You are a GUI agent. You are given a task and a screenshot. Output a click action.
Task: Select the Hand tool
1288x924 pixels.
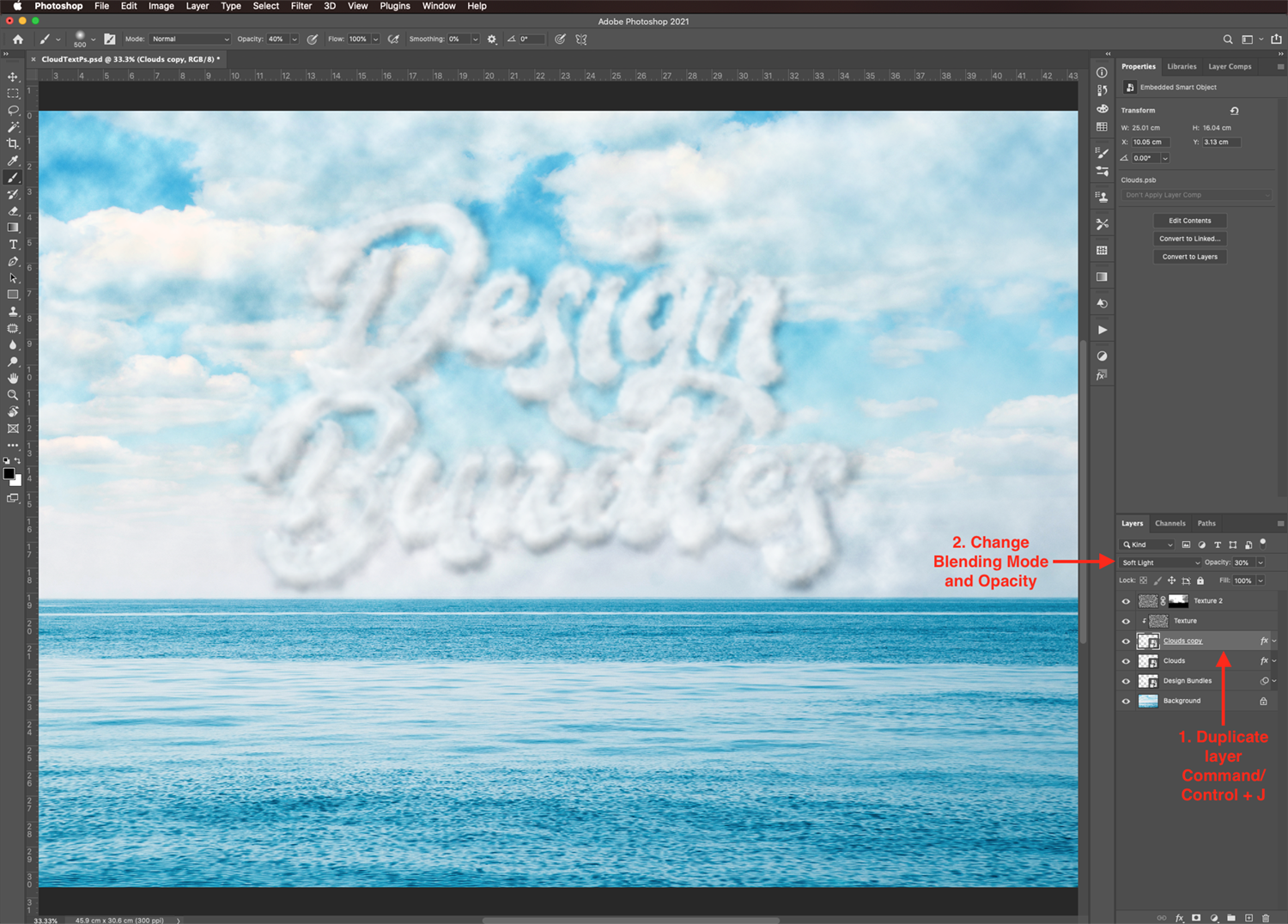(x=13, y=379)
